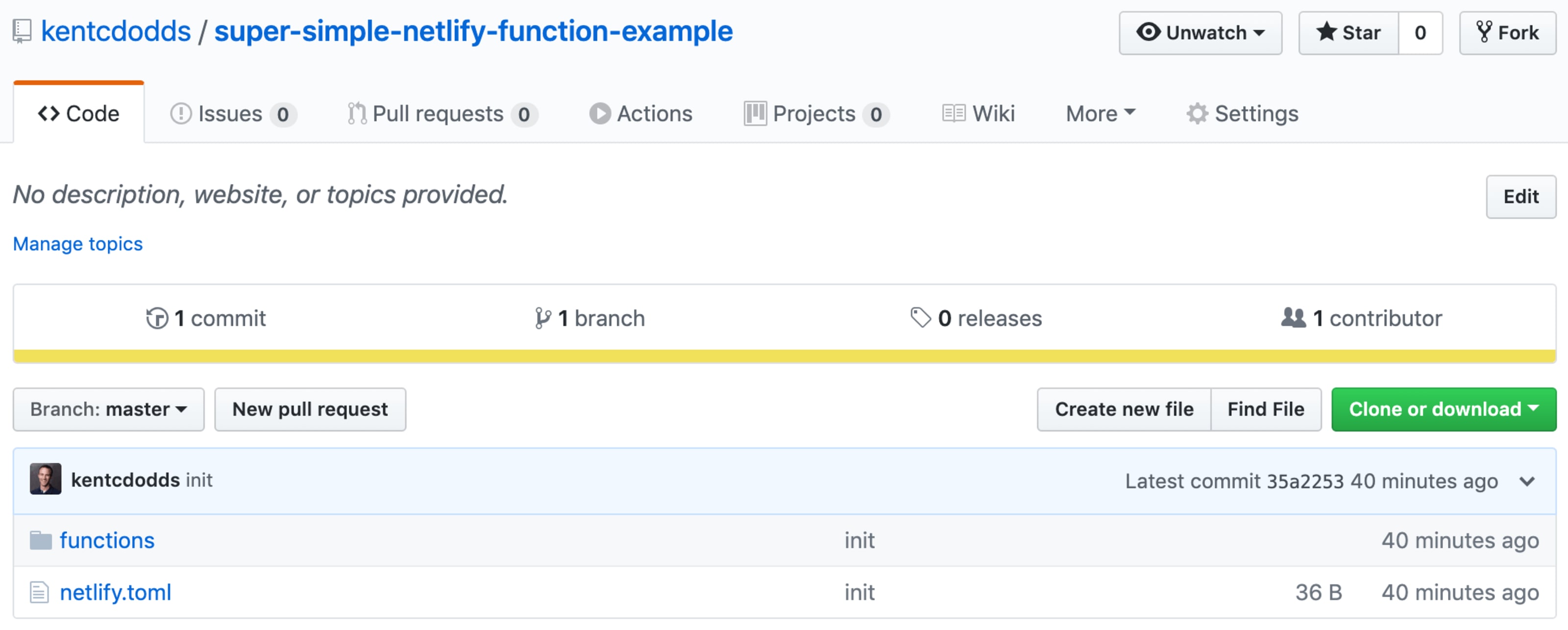Click Create new file

pos(1124,410)
